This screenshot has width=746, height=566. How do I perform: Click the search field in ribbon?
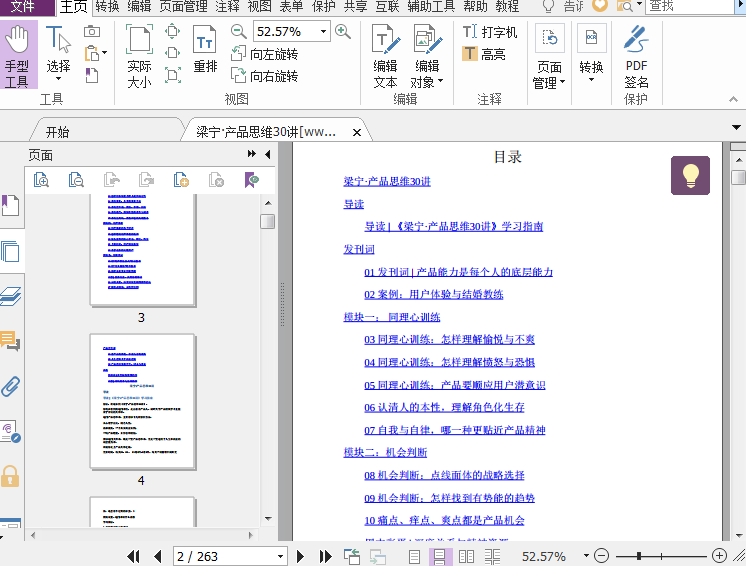pyautogui.click(x=690, y=7)
